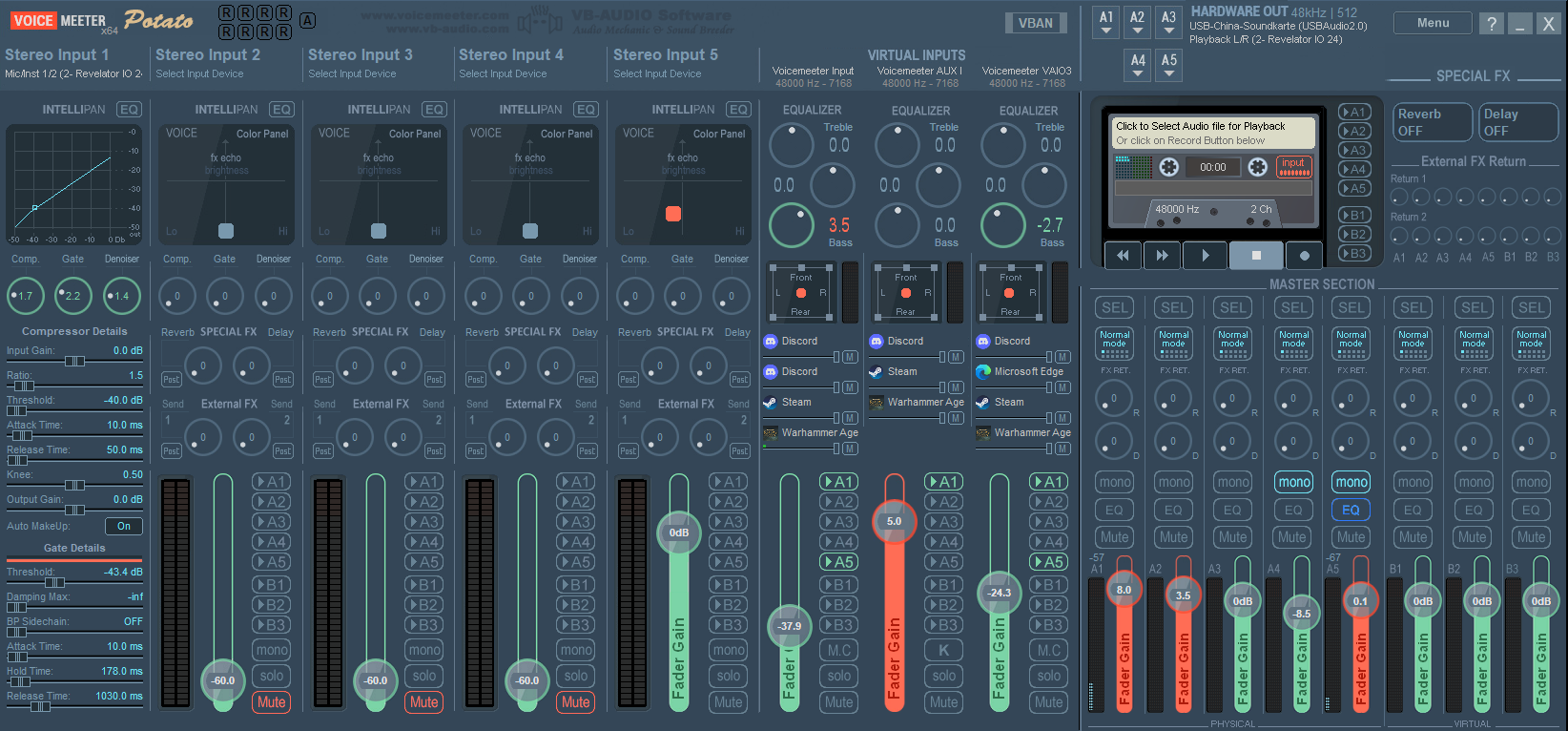Route recorder to bus A1 beside cassette
The height and width of the screenshot is (731, 1568).
click(1354, 112)
